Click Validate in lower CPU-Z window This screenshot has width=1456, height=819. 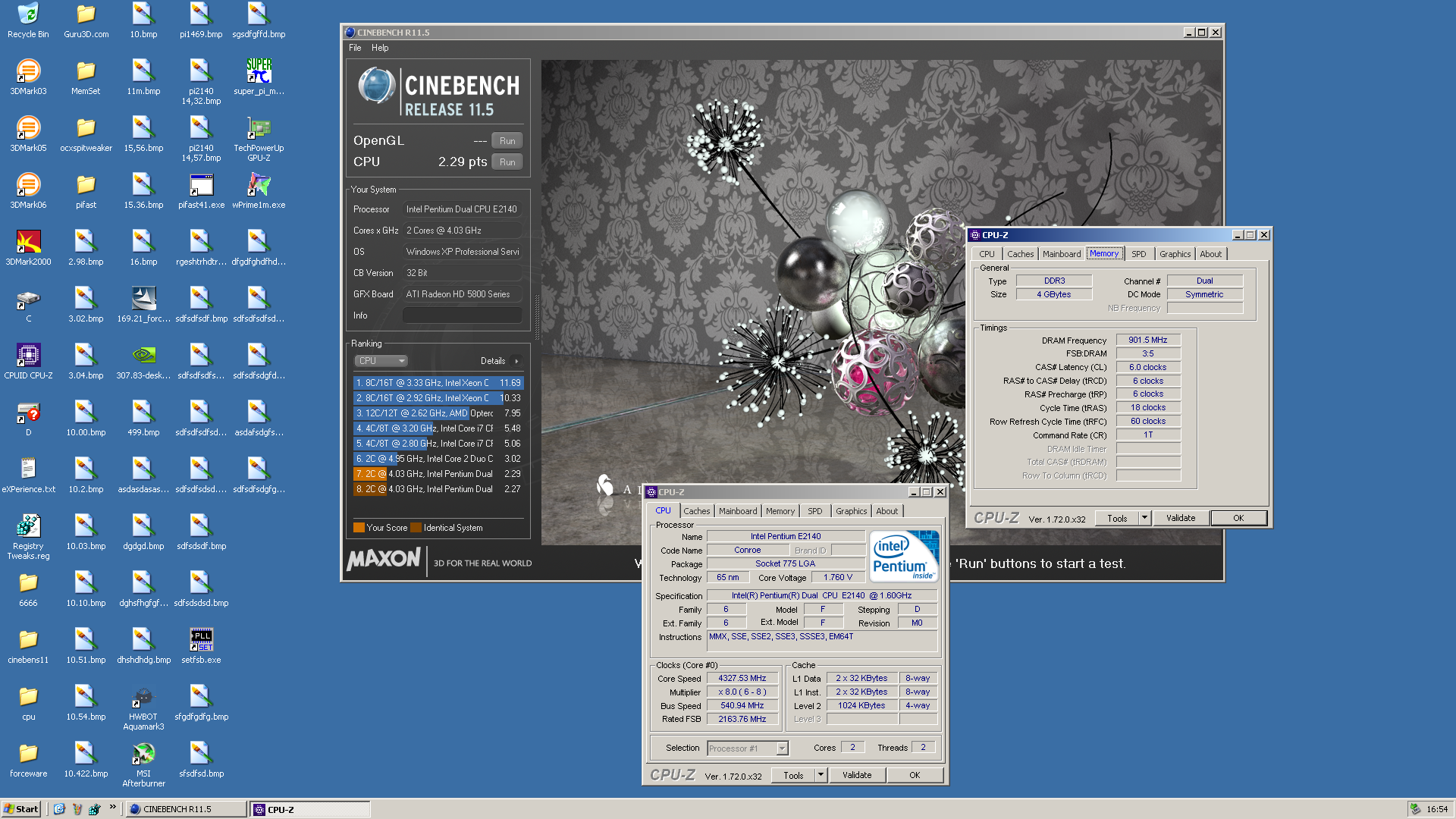[857, 776]
